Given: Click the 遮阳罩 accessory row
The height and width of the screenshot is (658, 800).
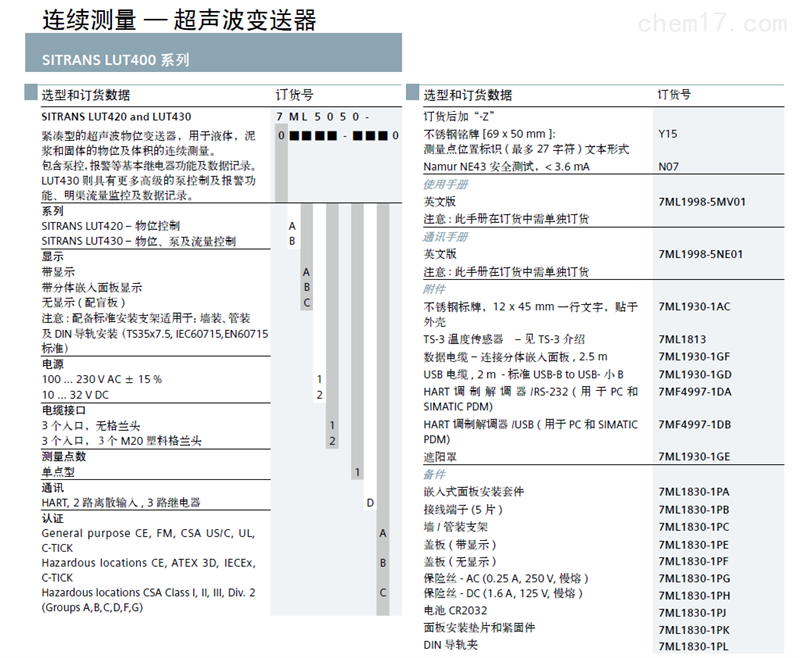Looking at the screenshot, I should click(x=440, y=457).
